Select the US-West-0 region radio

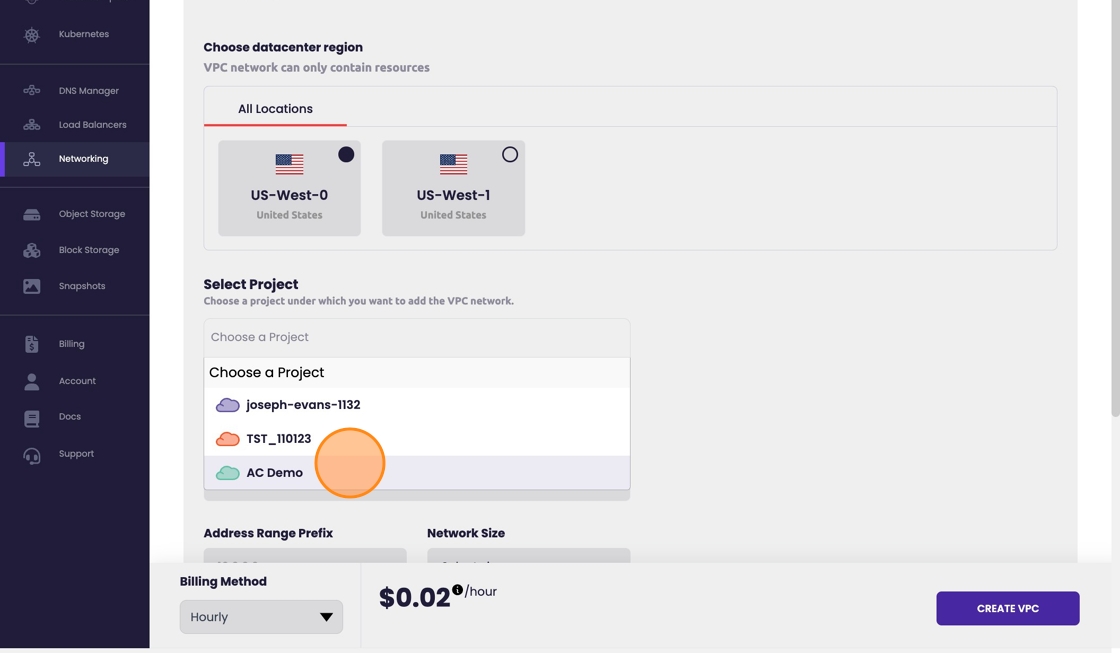click(x=346, y=154)
